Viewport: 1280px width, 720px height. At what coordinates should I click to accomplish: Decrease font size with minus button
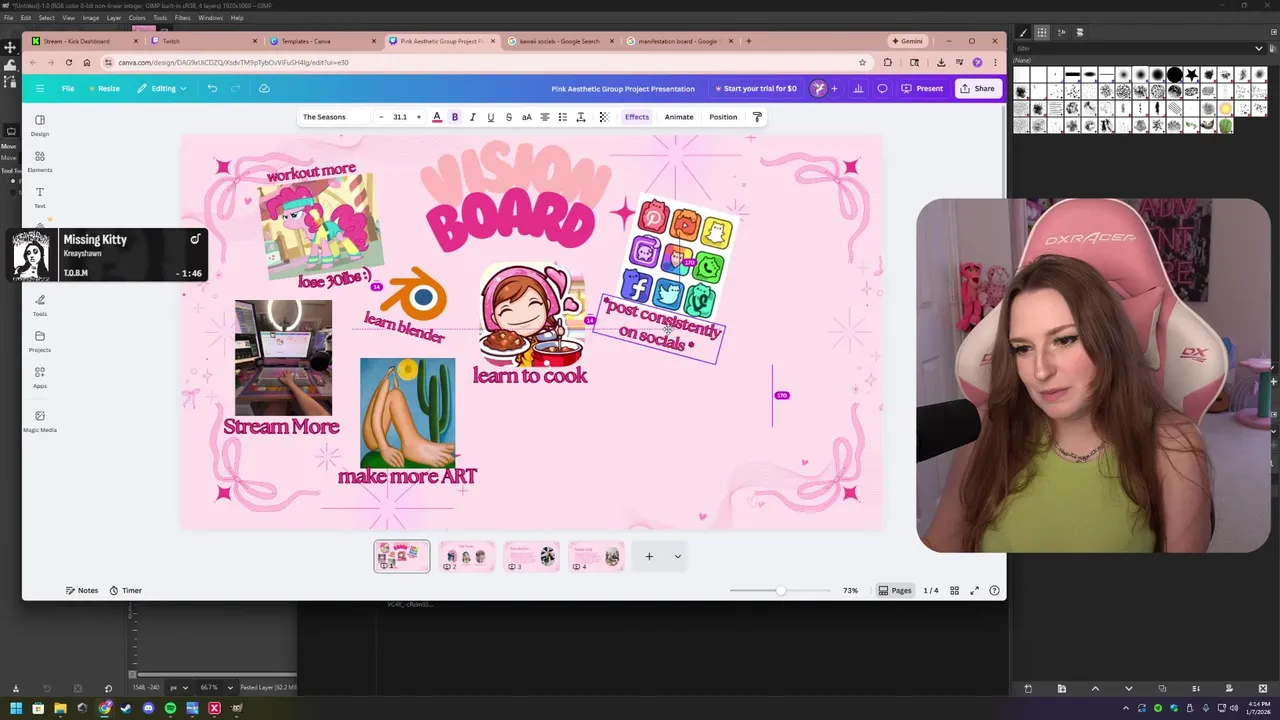381,117
